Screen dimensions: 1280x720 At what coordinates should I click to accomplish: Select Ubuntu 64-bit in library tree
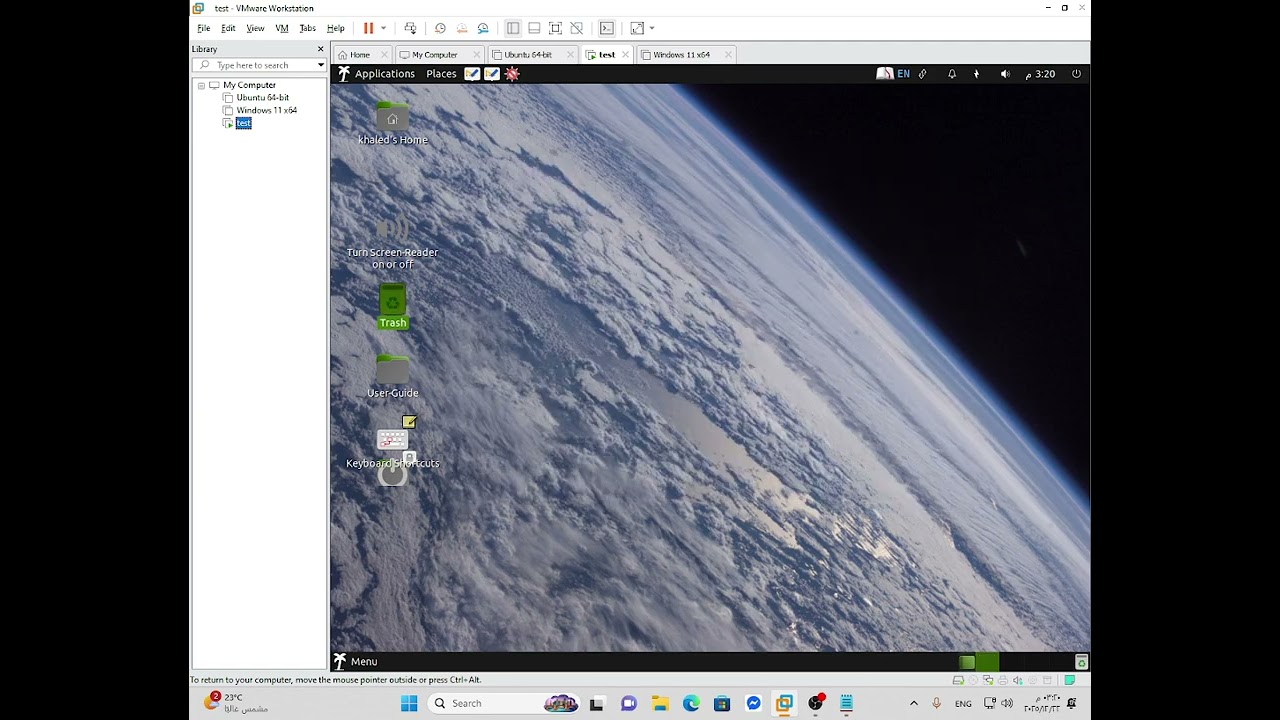pos(262,98)
